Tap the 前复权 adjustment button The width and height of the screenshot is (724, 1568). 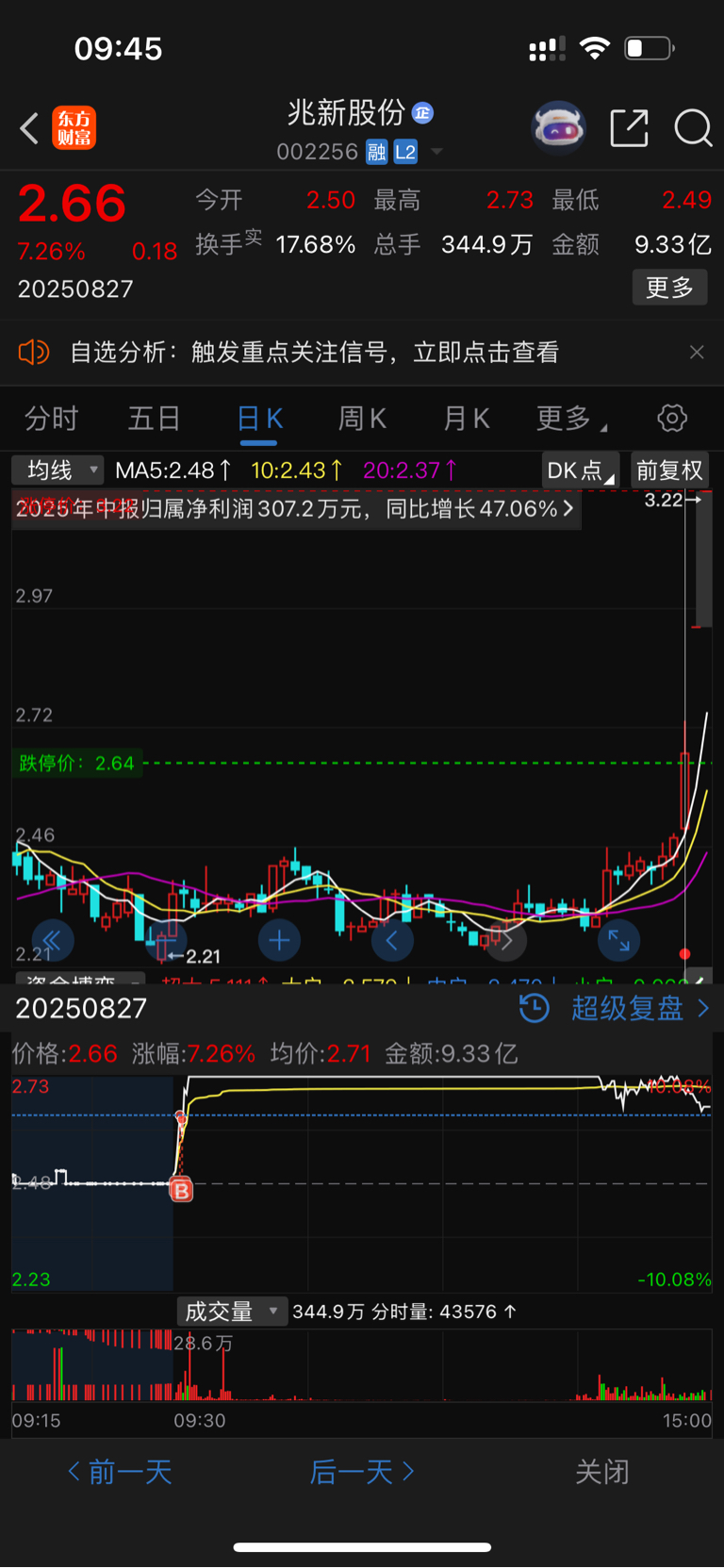(x=669, y=470)
